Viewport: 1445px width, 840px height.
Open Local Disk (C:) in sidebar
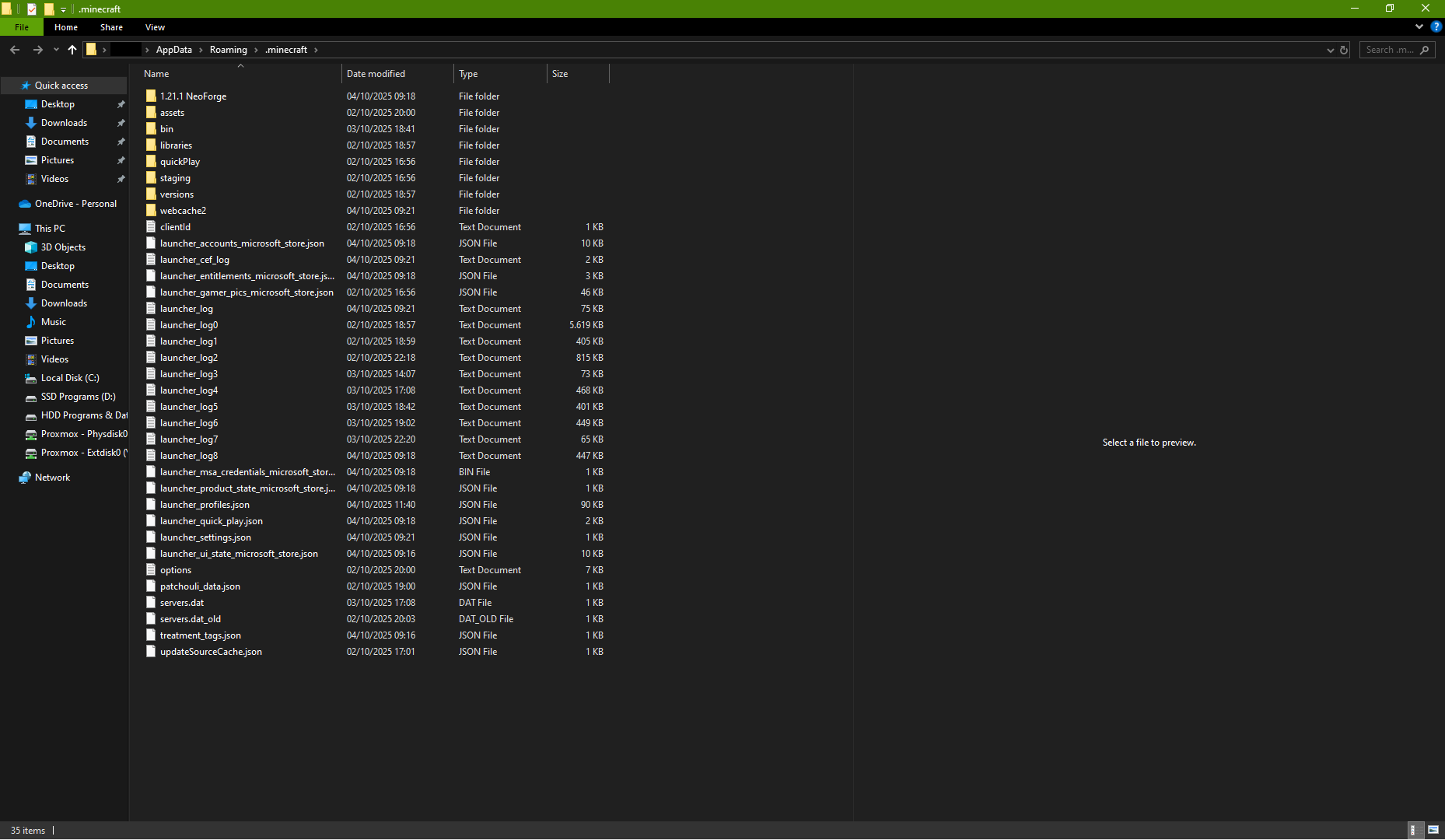pos(70,378)
